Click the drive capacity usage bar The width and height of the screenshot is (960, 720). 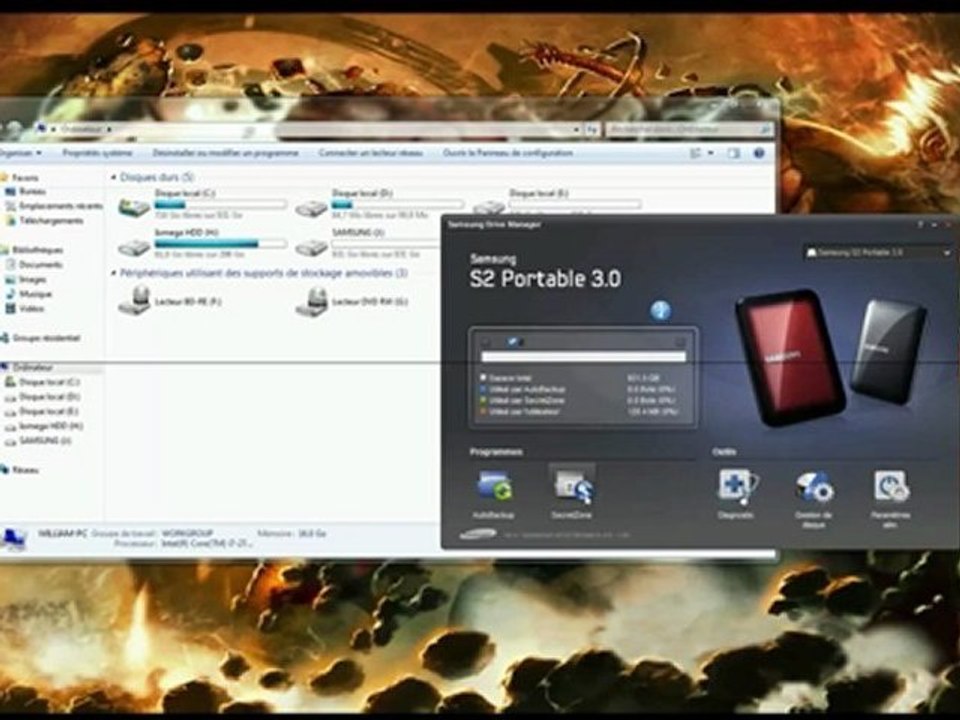coord(583,356)
